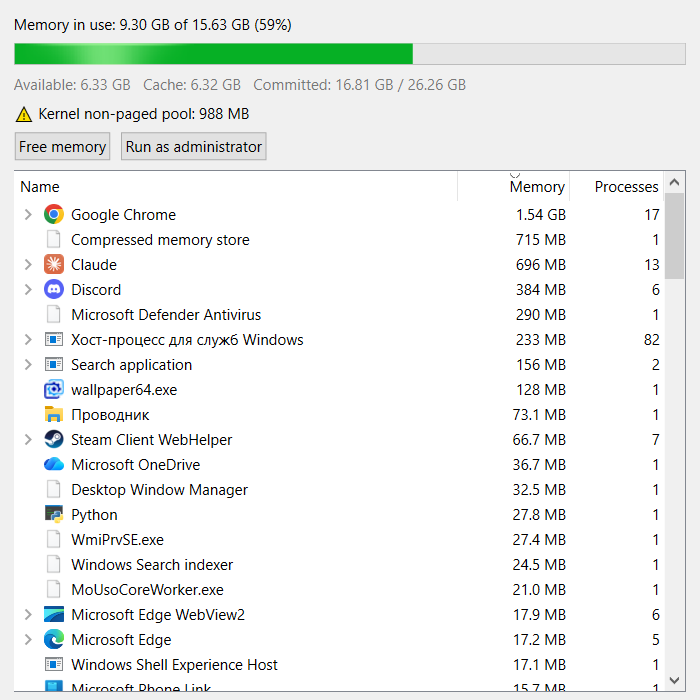700x700 pixels.
Task: Click the Steam Client WebHelper icon
Action: tap(54, 440)
